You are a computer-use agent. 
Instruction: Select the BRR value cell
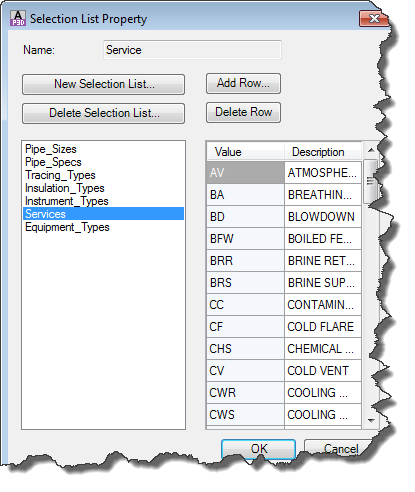[245, 261]
